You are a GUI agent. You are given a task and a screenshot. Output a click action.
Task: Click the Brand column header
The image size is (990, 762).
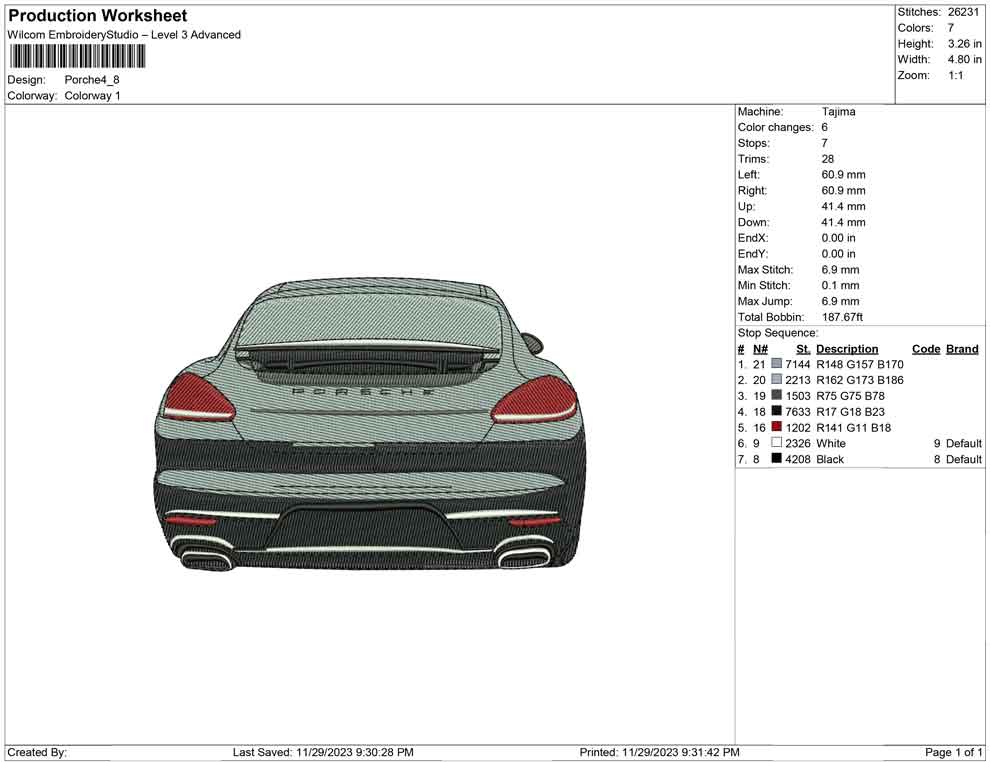click(961, 348)
